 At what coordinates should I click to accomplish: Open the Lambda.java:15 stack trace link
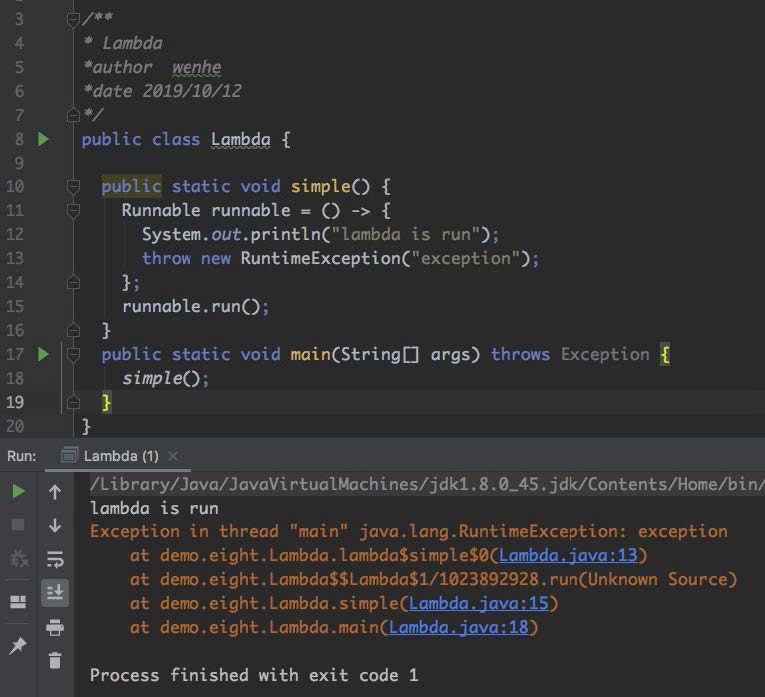point(479,603)
